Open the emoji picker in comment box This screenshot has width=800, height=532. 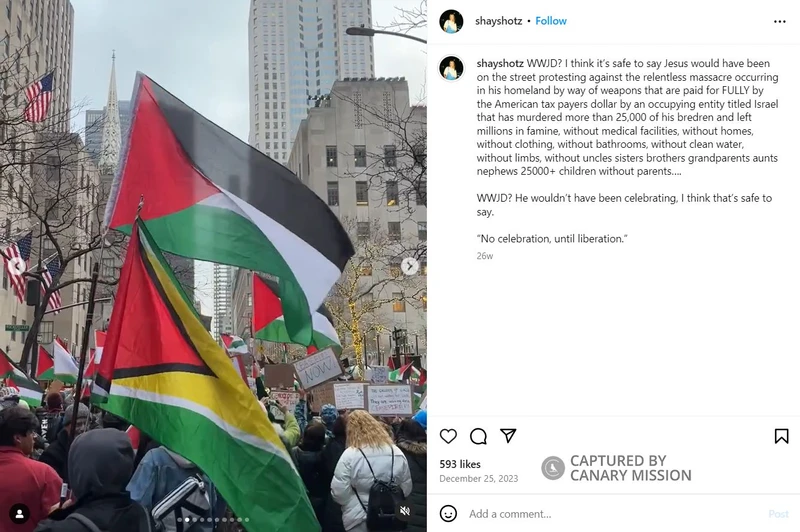pos(448,513)
